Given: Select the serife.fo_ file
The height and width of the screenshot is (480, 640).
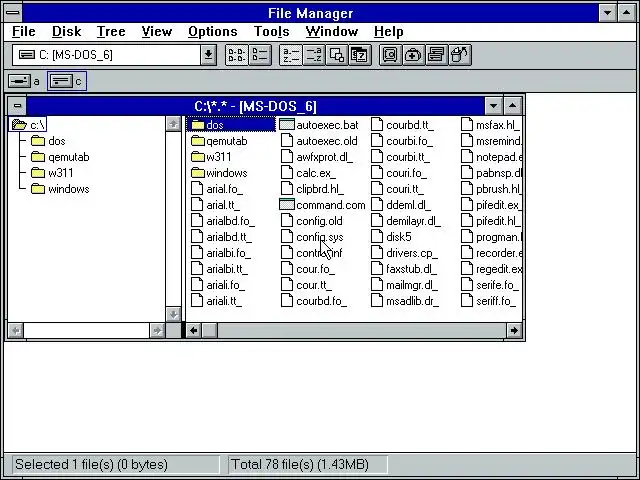Looking at the screenshot, I should [x=490, y=285].
